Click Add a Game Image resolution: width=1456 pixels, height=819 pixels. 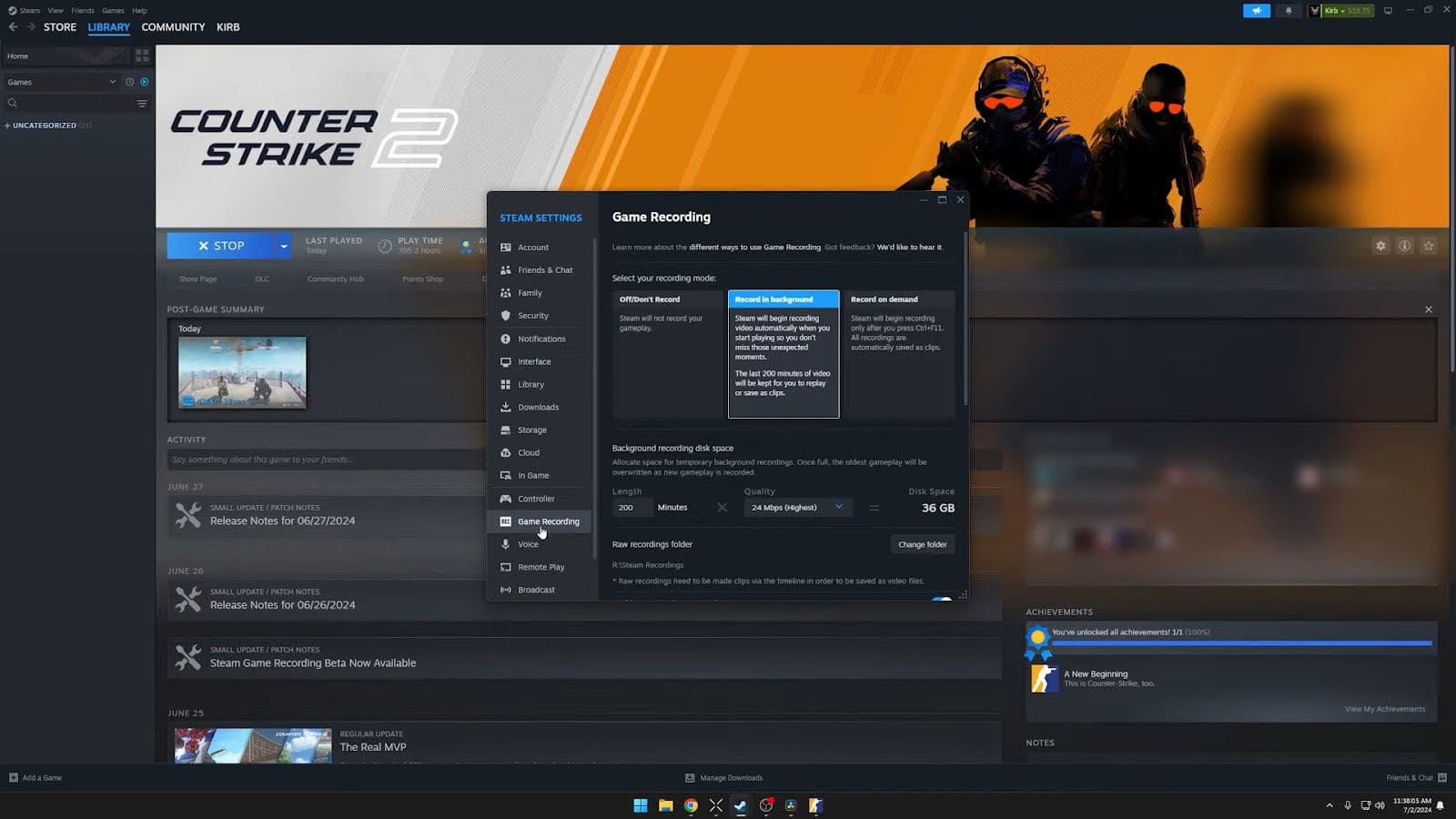click(35, 778)
